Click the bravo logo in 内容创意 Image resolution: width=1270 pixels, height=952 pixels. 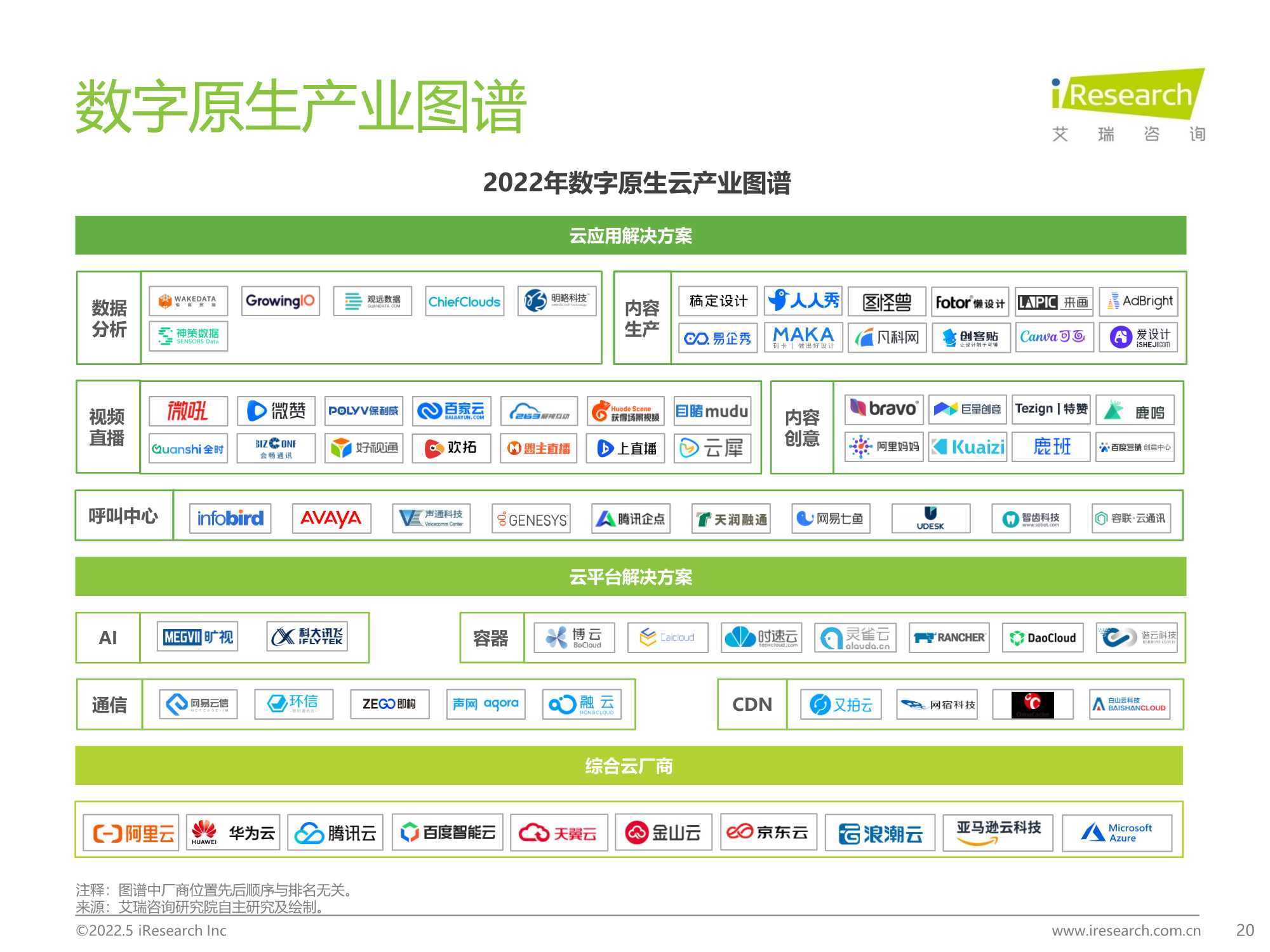[884, 409]
